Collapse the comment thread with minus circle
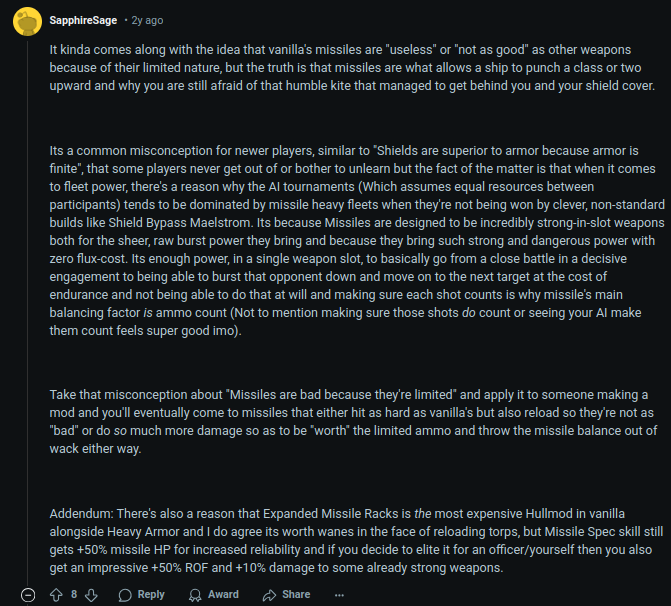This screenshot has width=671, height=606. [x=28, y=595]
